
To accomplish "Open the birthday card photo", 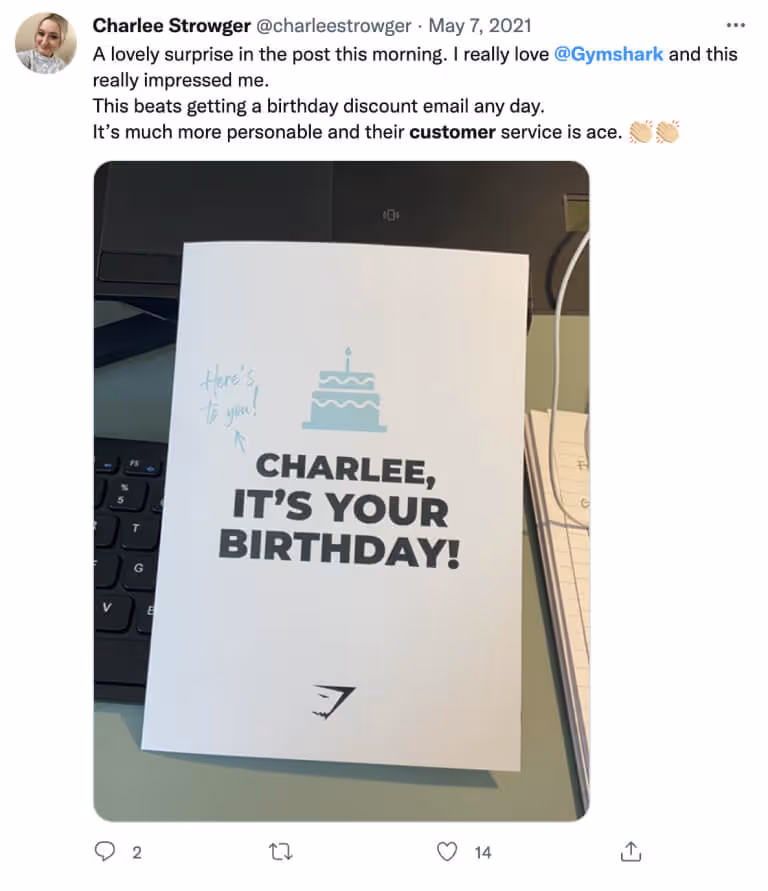I will coord(341,491).
